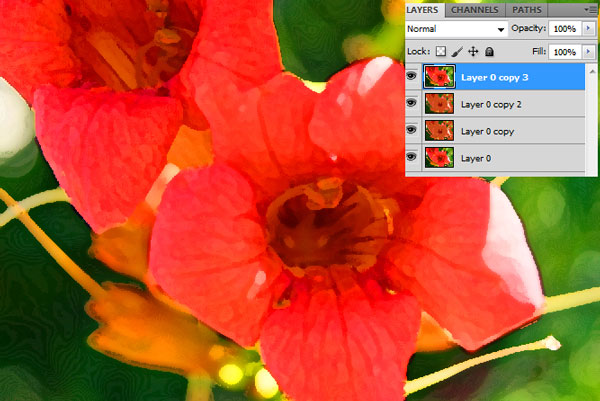
Task: Open the Normal blend mode dropdown
Action: point(456,29)
